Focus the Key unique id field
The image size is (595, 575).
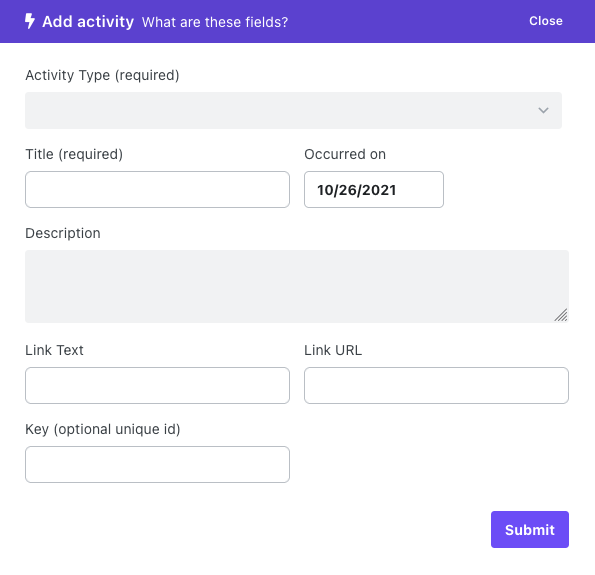pyautogui.click(x=157, y=464)
